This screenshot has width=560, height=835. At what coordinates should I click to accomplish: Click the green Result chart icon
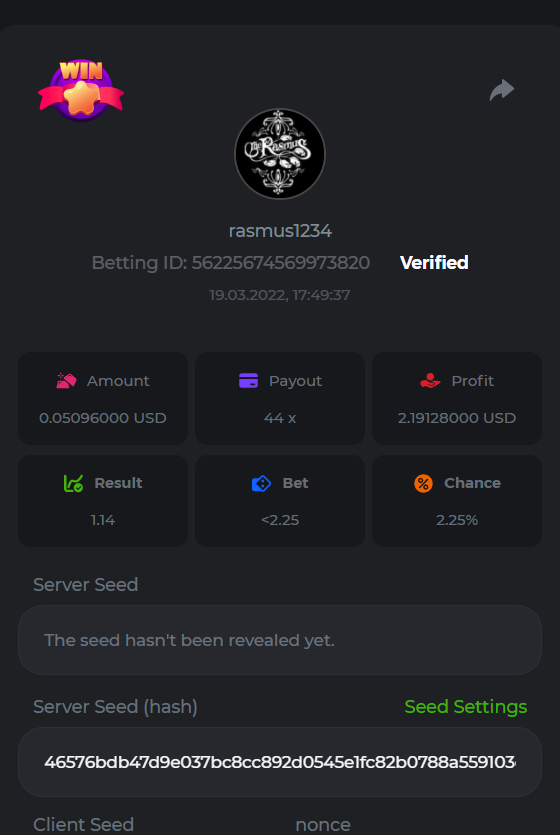[73, 483]
